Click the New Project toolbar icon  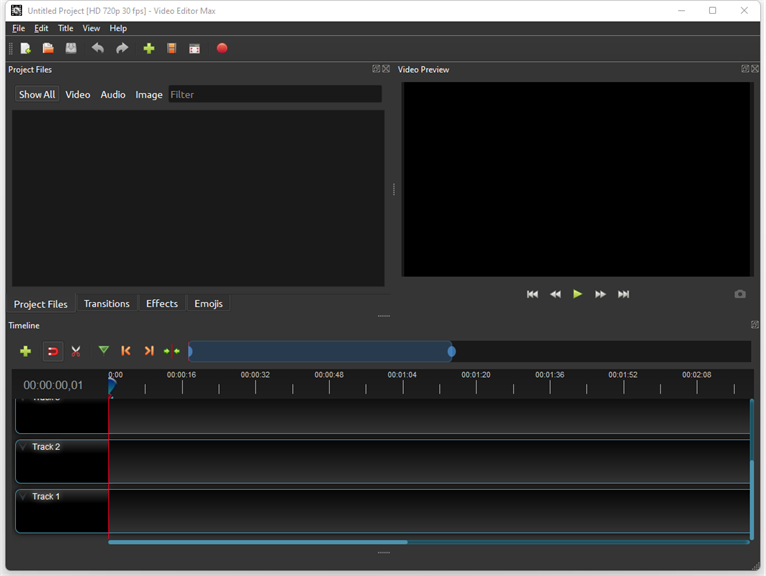click(x=25, y=48)
